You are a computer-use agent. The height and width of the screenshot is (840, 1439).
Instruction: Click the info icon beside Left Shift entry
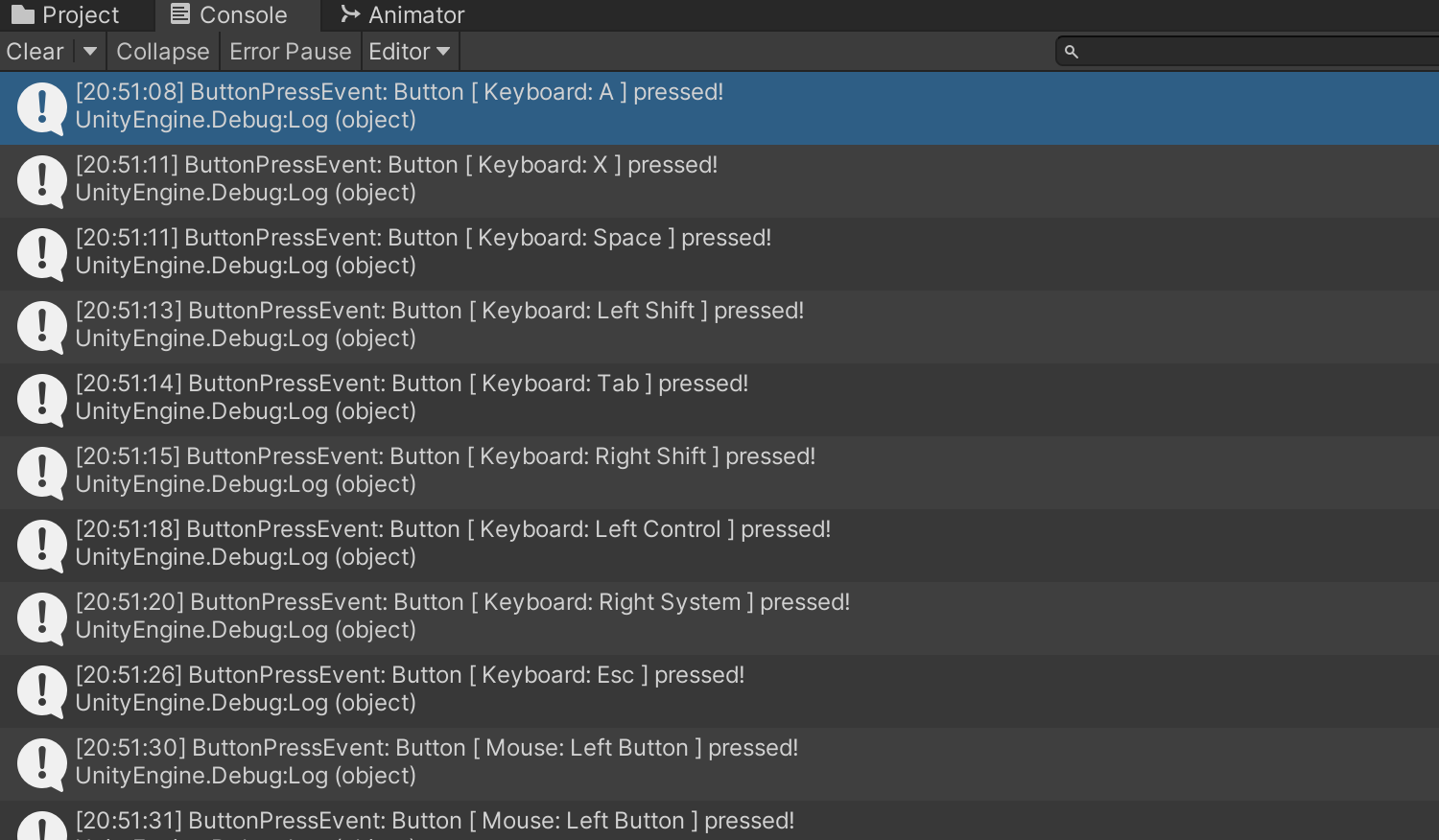point(42,326)
